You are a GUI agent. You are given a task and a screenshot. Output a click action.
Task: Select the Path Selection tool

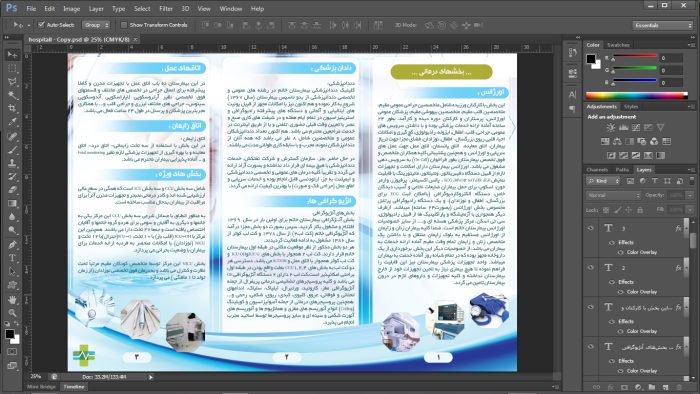coord(12,271)
